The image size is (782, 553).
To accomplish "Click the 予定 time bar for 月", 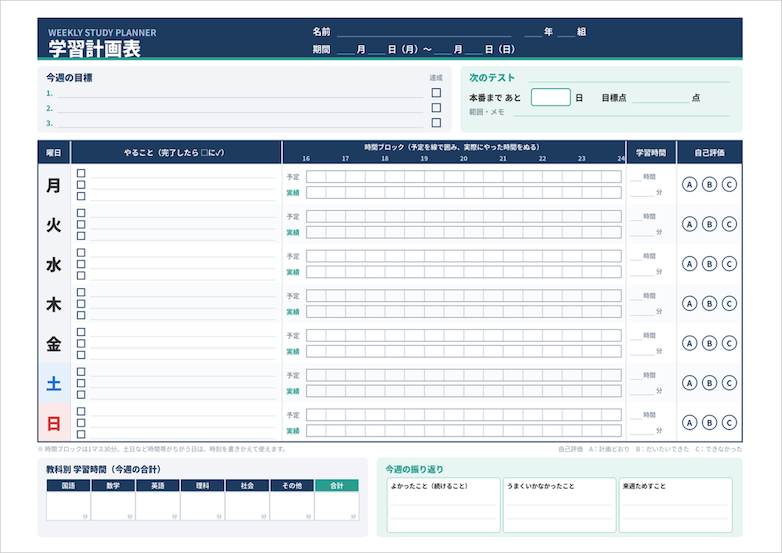I will (464, 177).
